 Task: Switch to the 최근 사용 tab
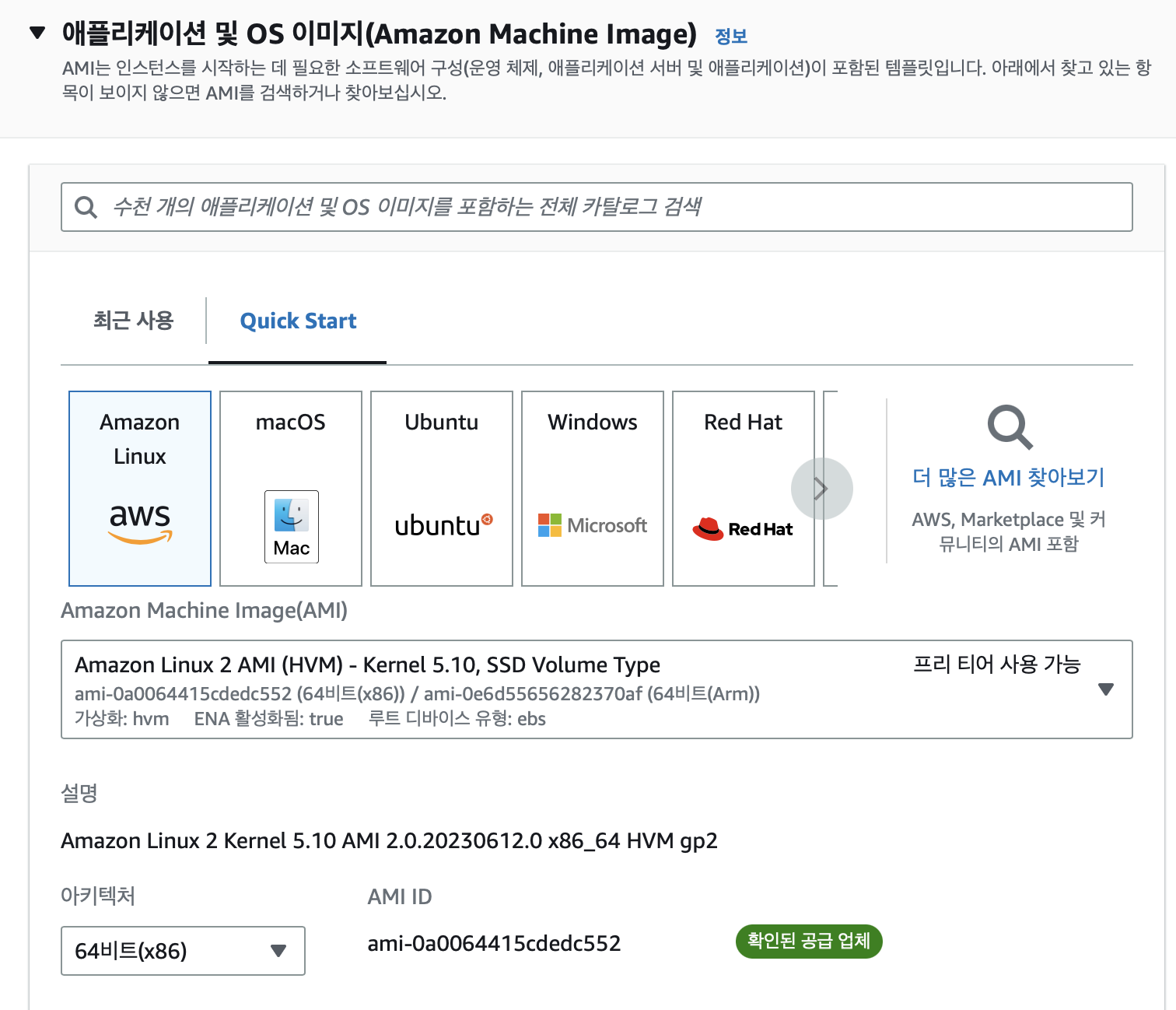pos(133,321)
